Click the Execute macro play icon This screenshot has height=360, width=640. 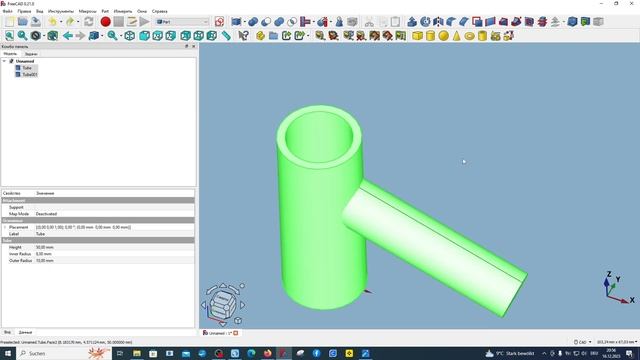click(144, 22)
